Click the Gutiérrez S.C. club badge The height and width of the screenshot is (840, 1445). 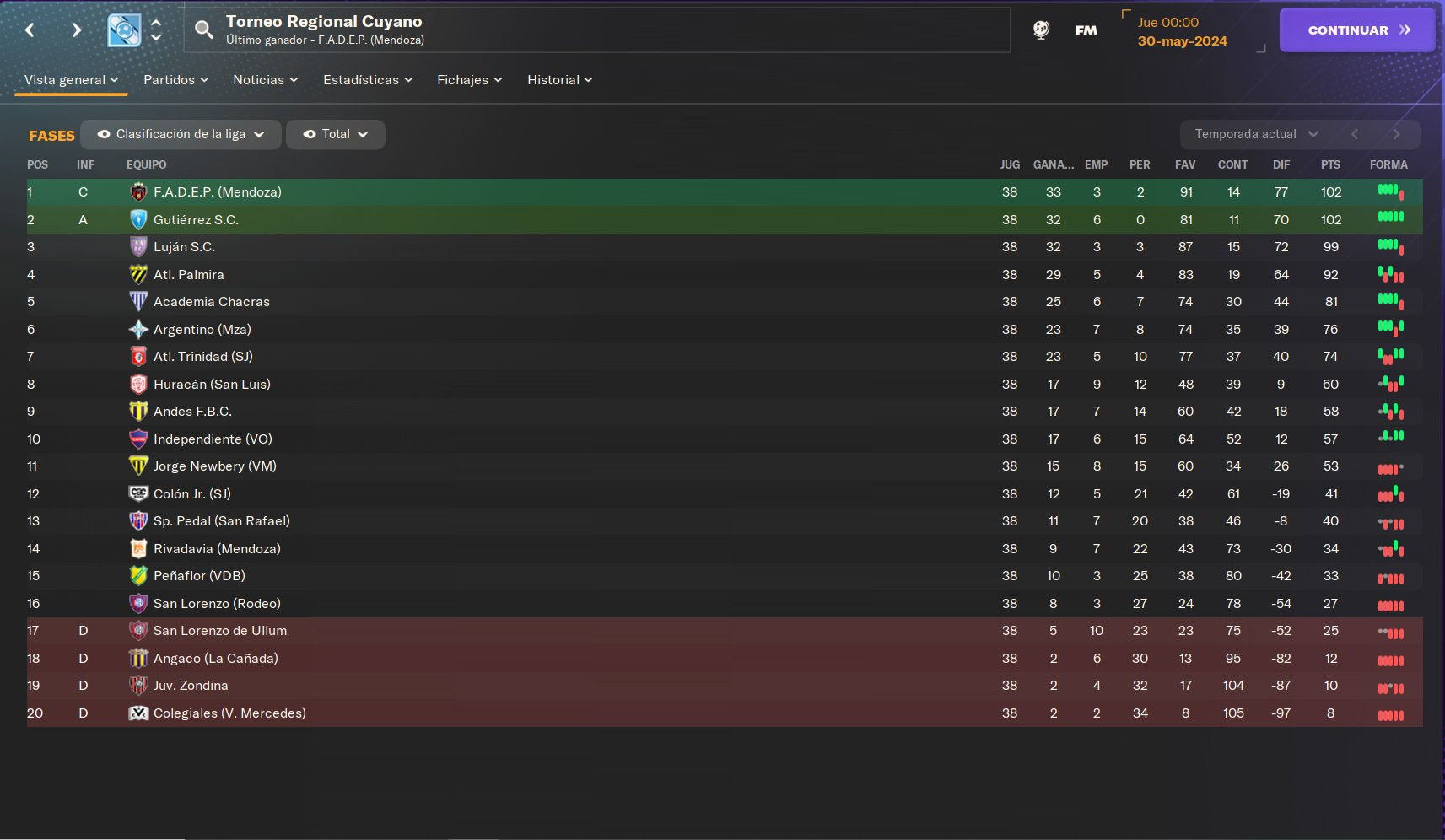138,220
